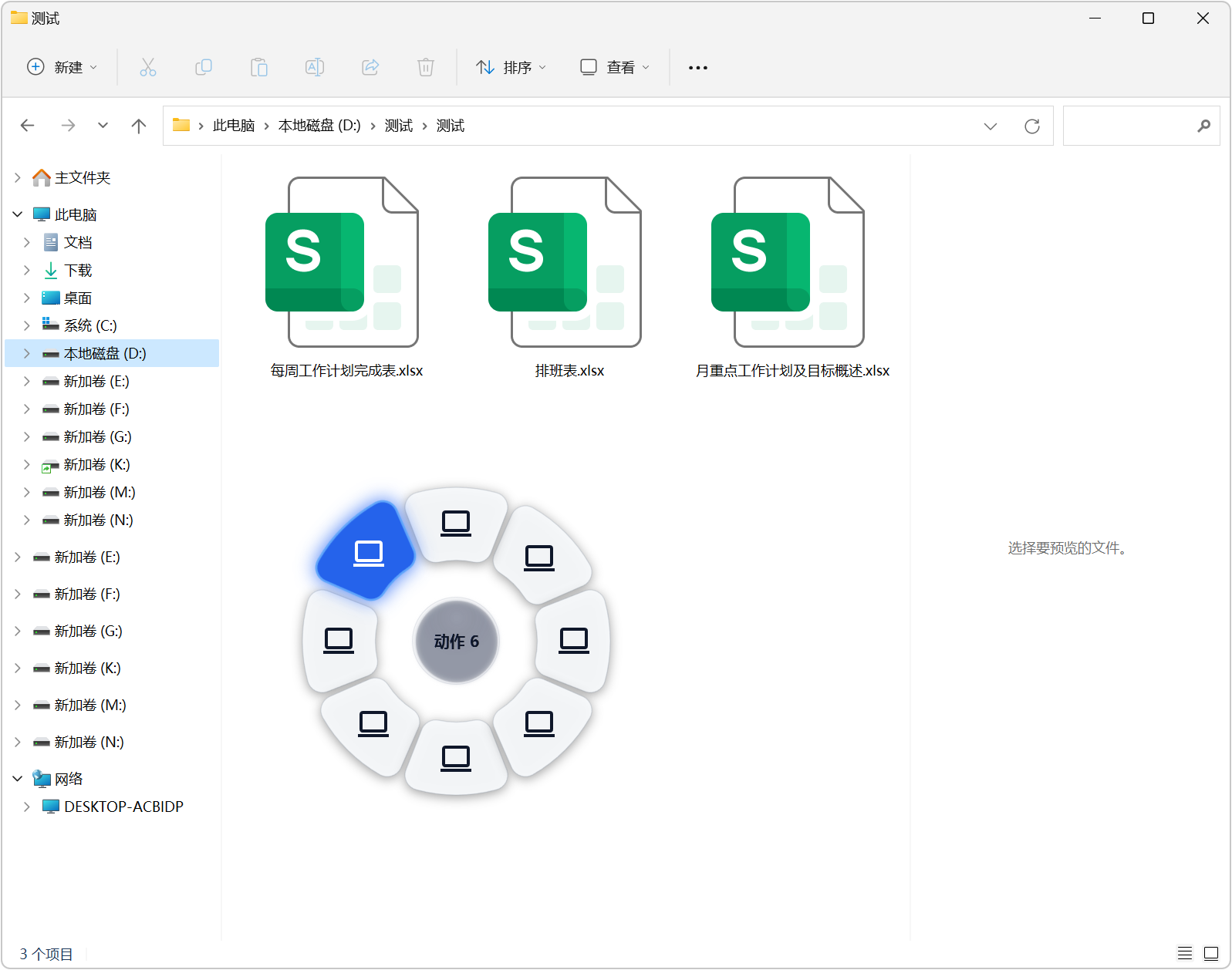This screenshot has width=1232, height=970.
Task: Collapse the 网络 tree node
Action: coord(18,779)
